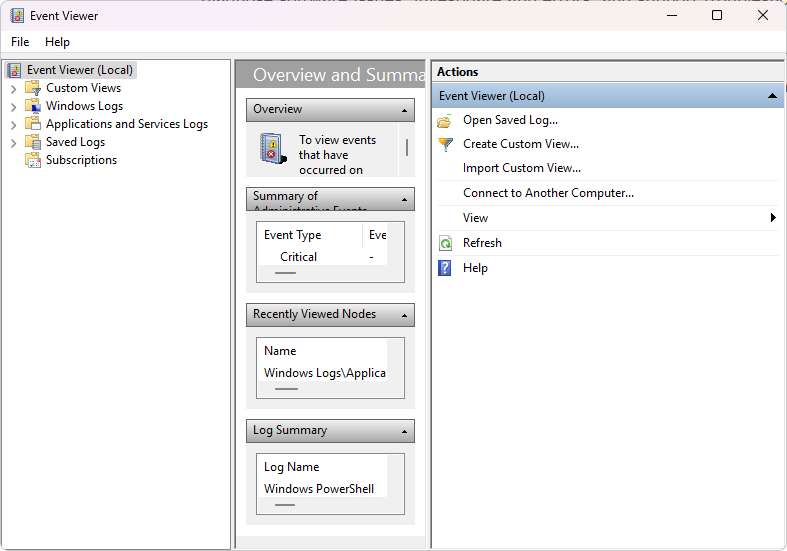Collapse the Recently Viewed Nodes section
Image resolution: width=787 pixels, height=551 pixels.
(x=405, y=315)
